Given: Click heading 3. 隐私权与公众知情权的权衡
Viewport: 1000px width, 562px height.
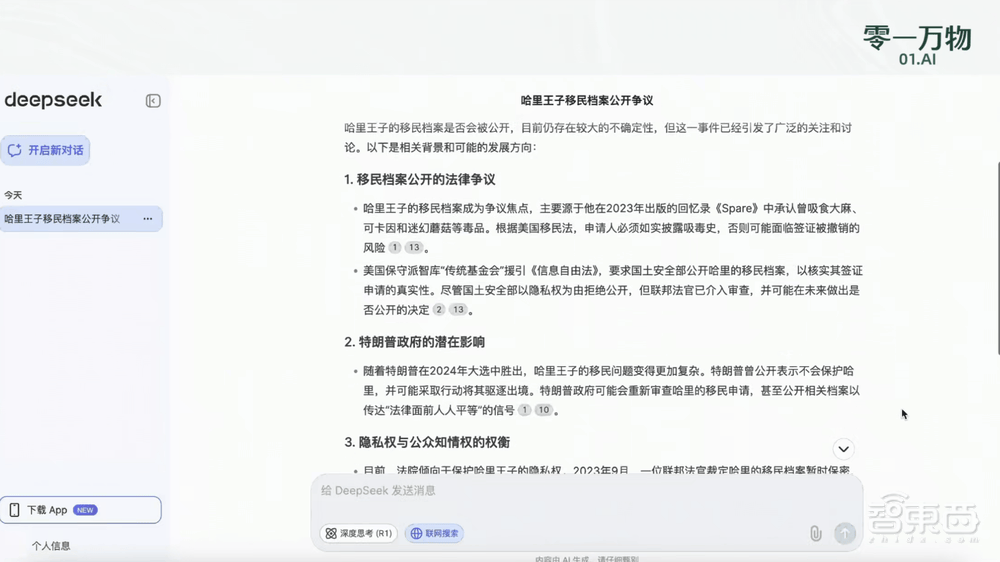Looking at the screenshot, I should coord(427,443).
